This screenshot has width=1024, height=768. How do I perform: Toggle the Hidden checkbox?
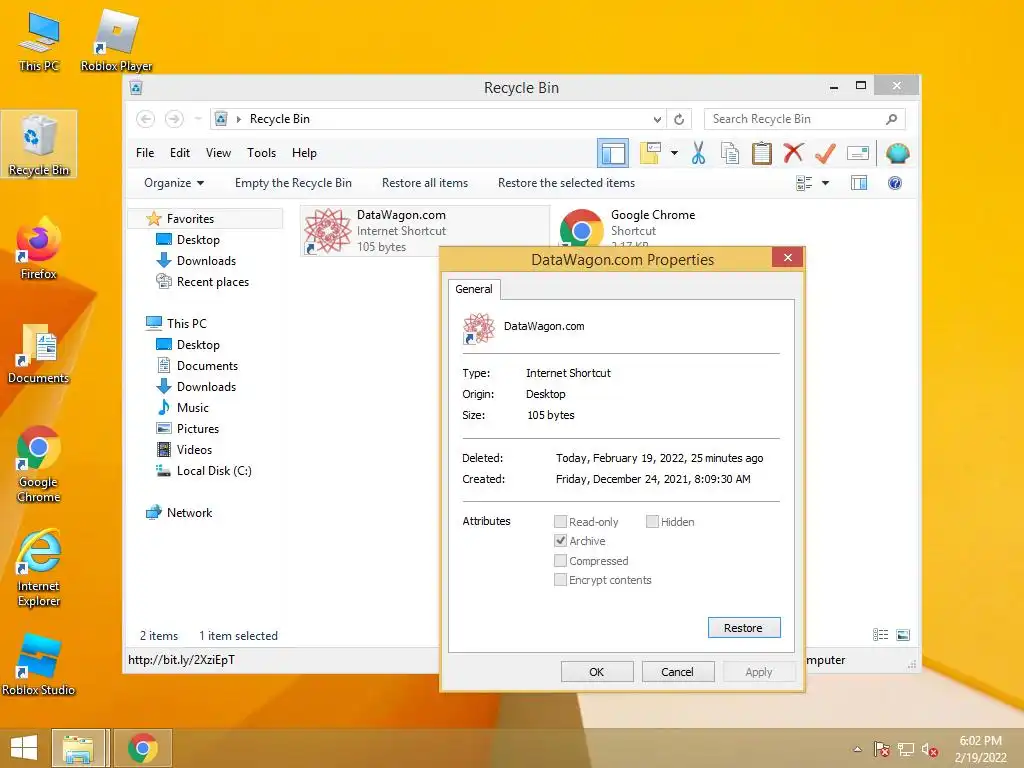coord(652,521)
